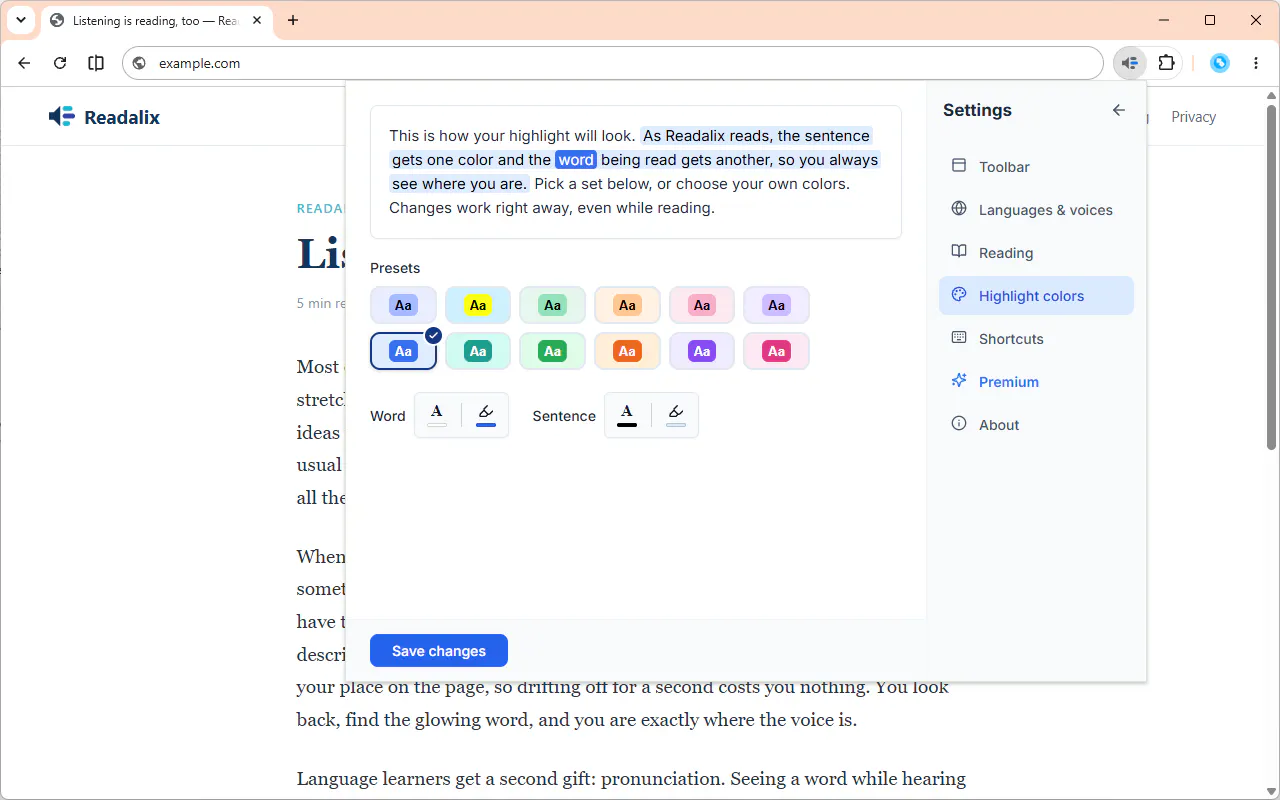Select the dark orange preset in the bottom row
The height and width of the screenshot is (800, 1280).
[627, 351]
